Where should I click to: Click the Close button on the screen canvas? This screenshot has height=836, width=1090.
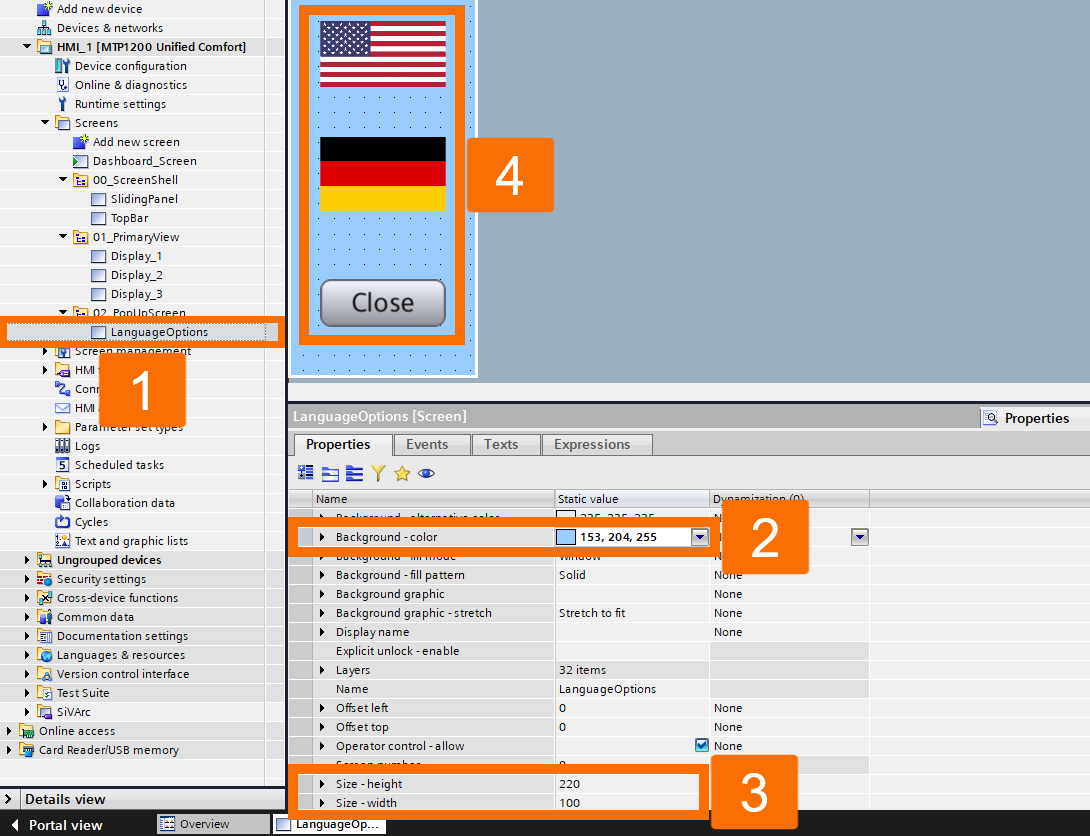[x=382, y=303]
